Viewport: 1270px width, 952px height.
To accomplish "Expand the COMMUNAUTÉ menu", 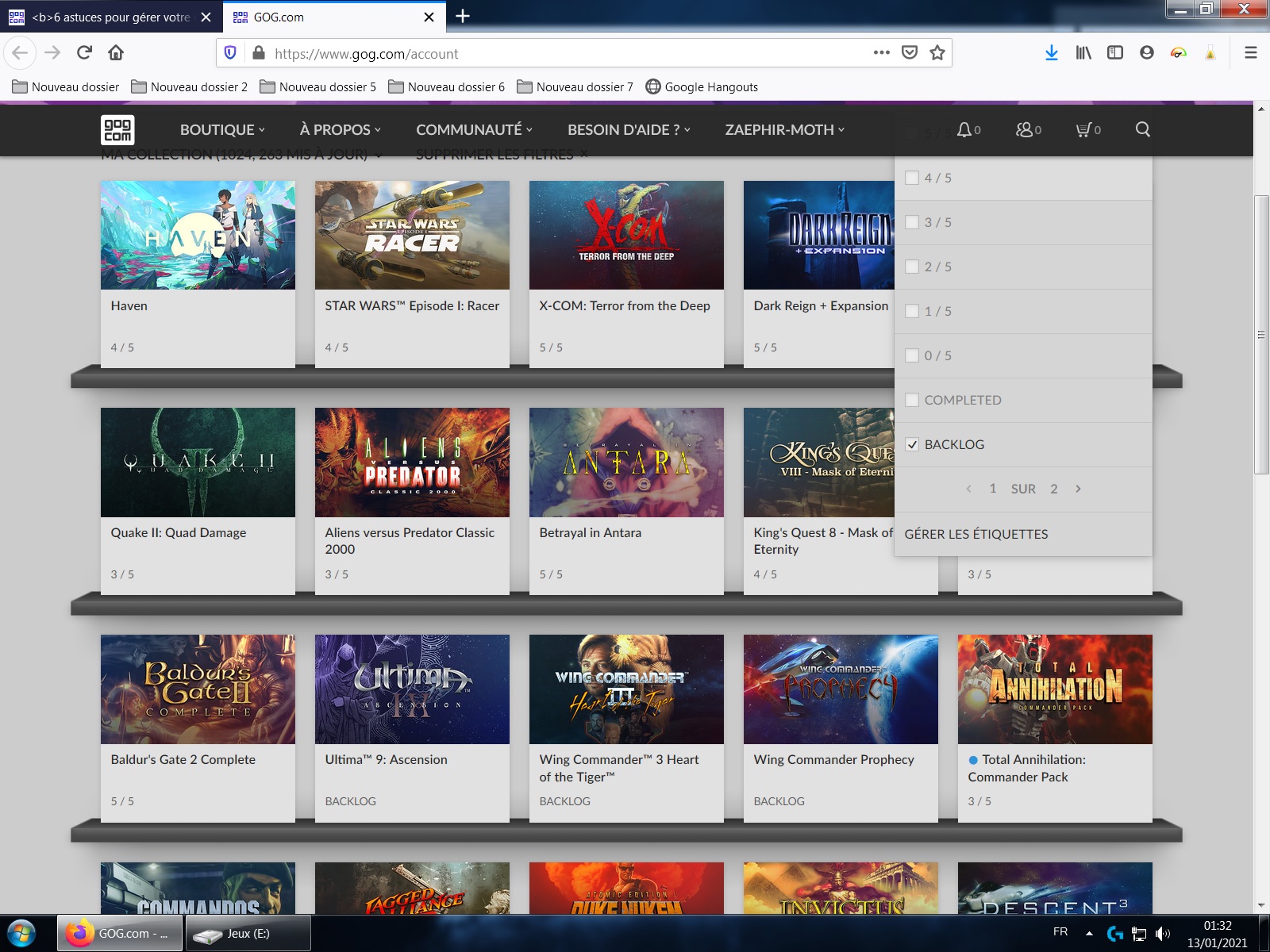I will 475,129.
